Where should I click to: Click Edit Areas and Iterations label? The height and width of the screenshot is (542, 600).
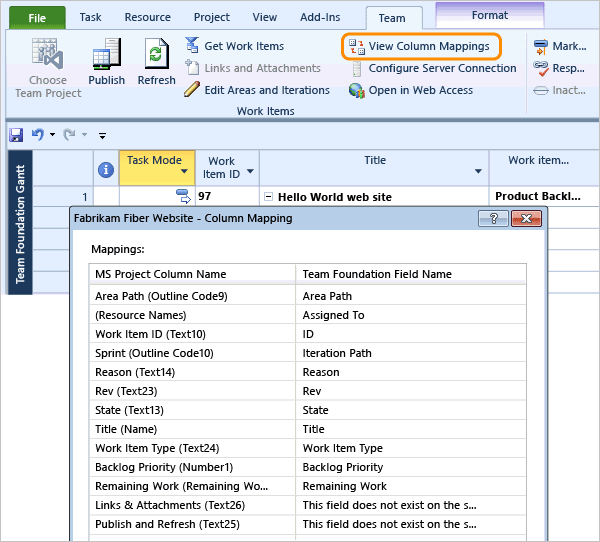[267, 90]
